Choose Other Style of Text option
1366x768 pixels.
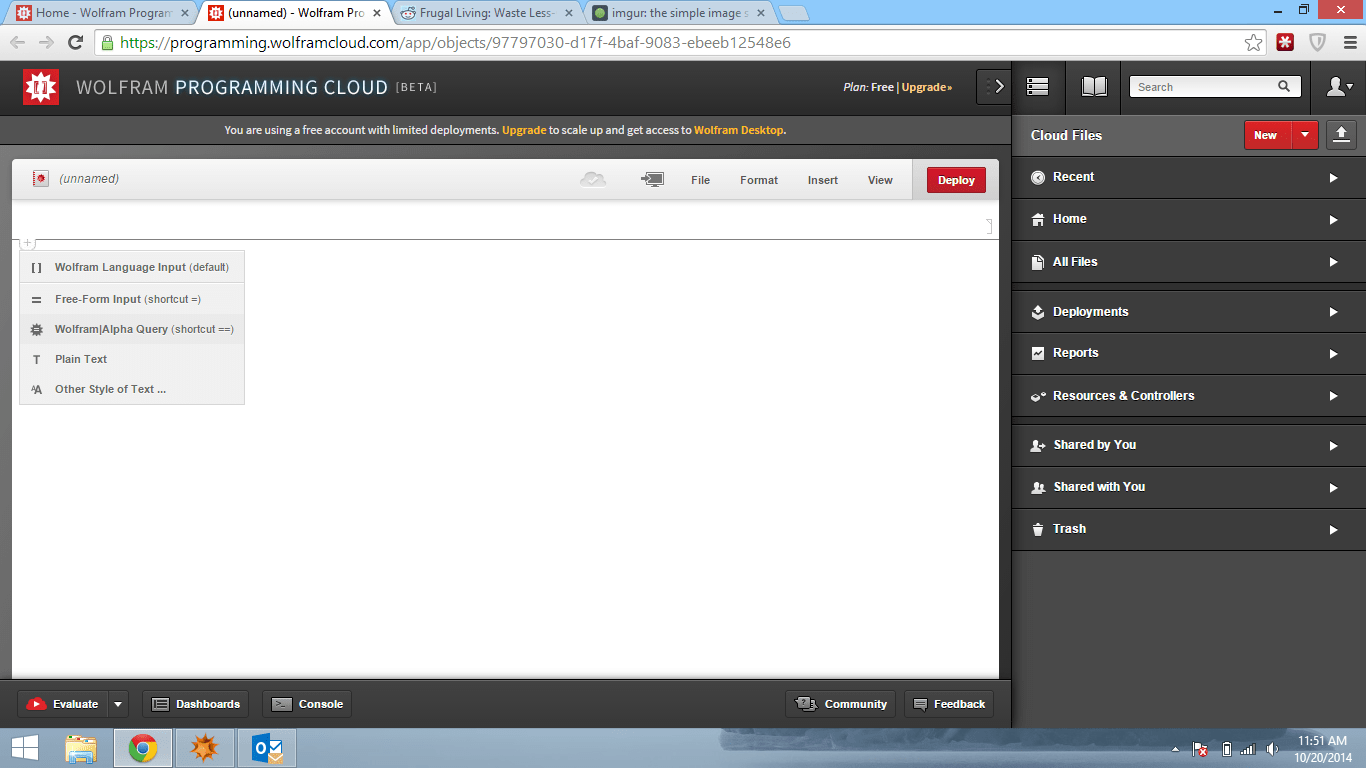coord(132,389)
